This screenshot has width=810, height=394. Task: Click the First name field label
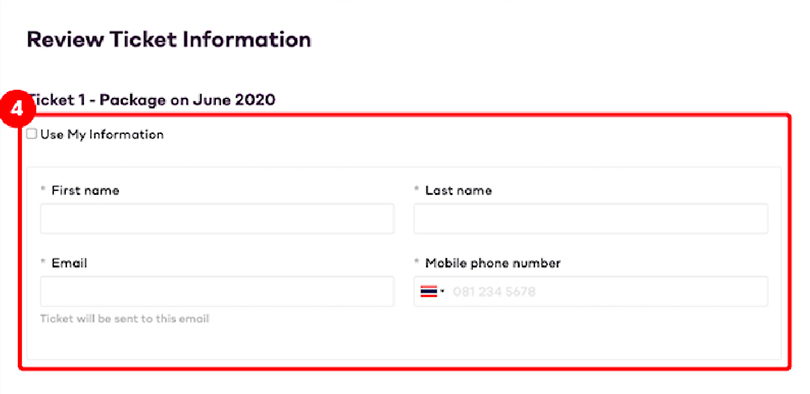pos(85,191)
